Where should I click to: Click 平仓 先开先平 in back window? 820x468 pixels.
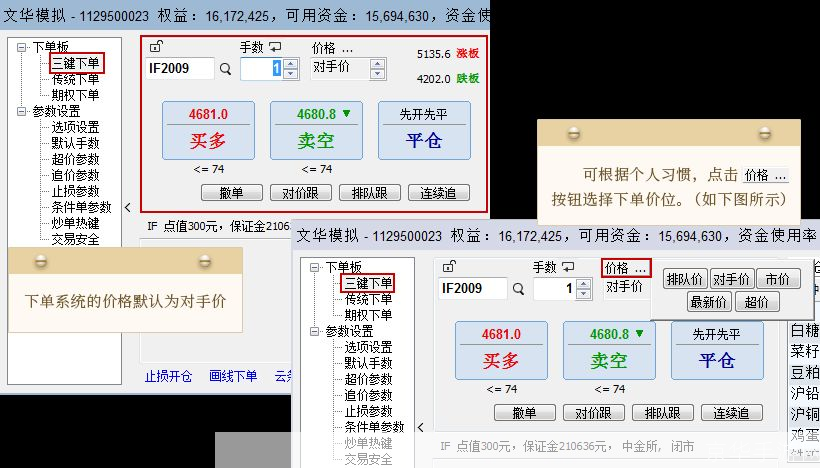424,131
